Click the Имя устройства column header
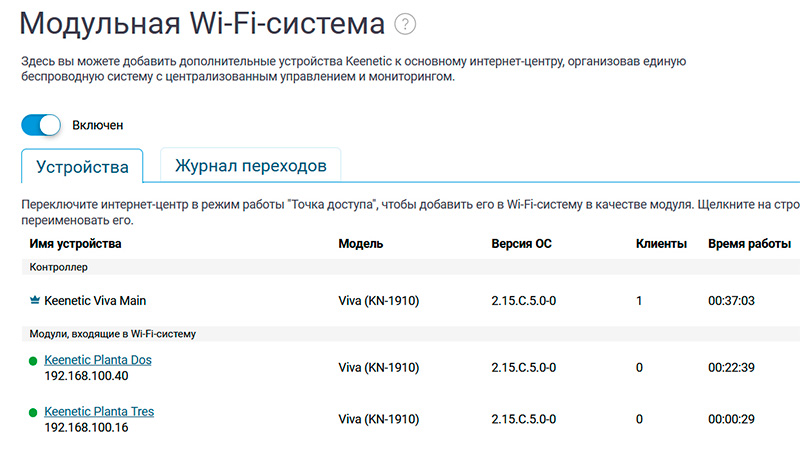The image size is (800, 453). [76, 244]
